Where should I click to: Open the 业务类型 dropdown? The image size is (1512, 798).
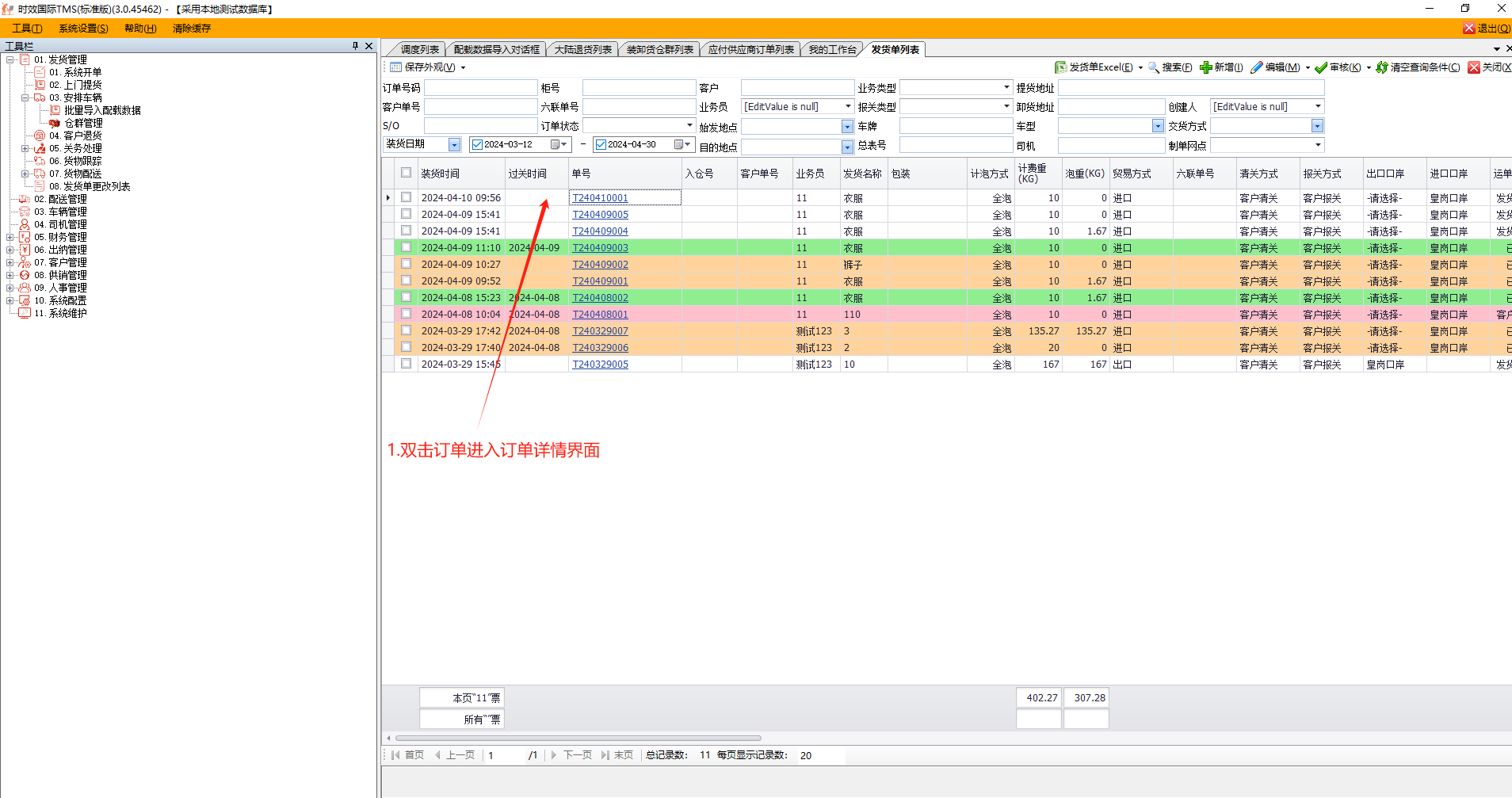pyautogui.click(x=1006, y=87)
